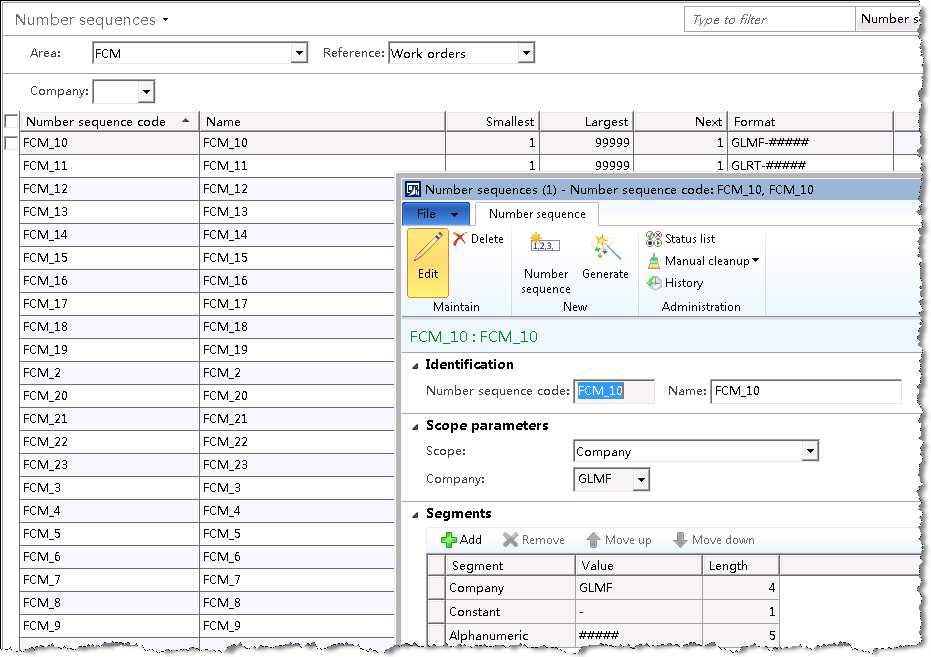Click the GLMF-##### format cell
The image size is (931, 657).
(x=810, y=142)
